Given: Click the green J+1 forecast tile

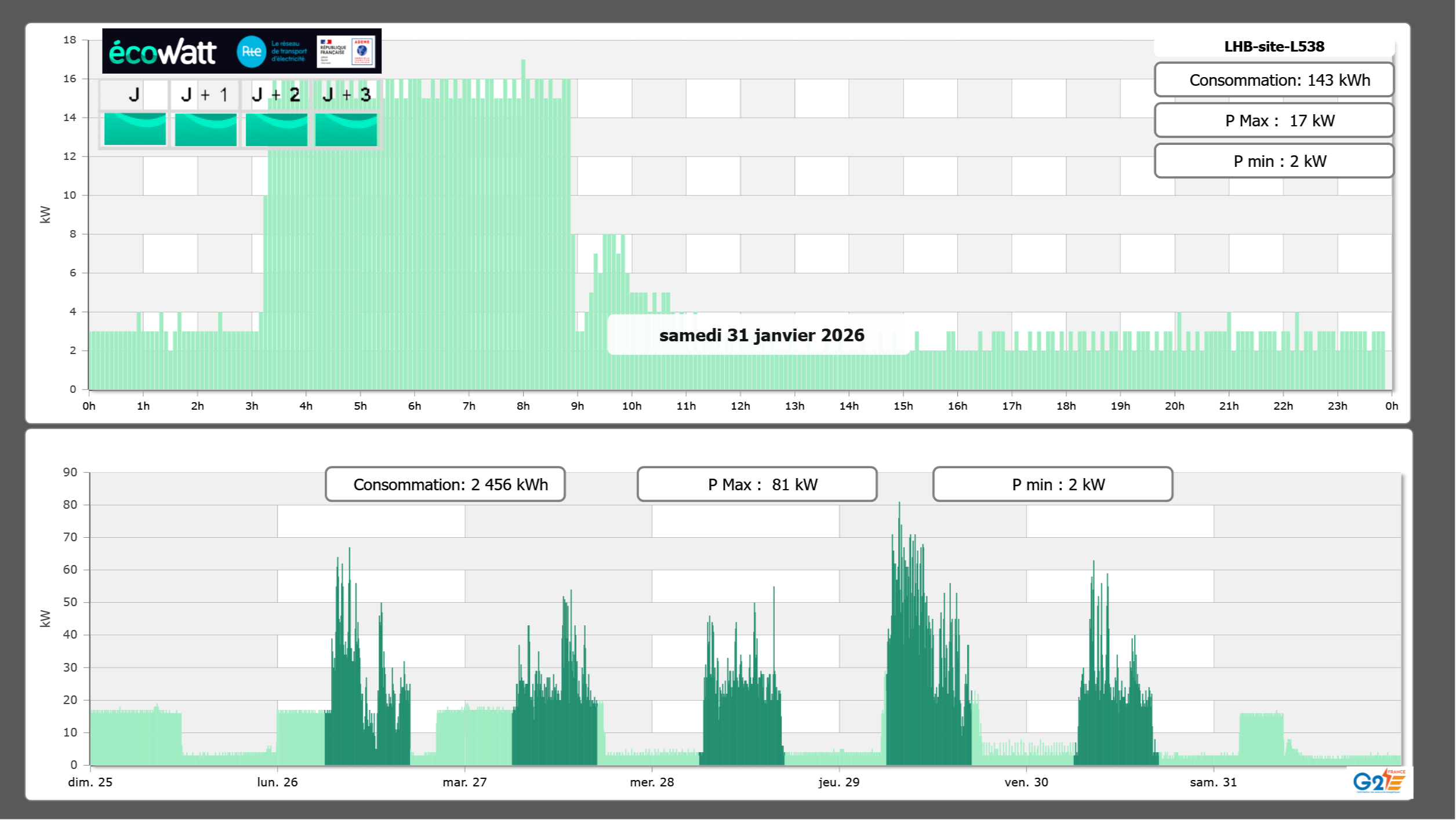Looking at the screenshot, I should click(205, 129).
